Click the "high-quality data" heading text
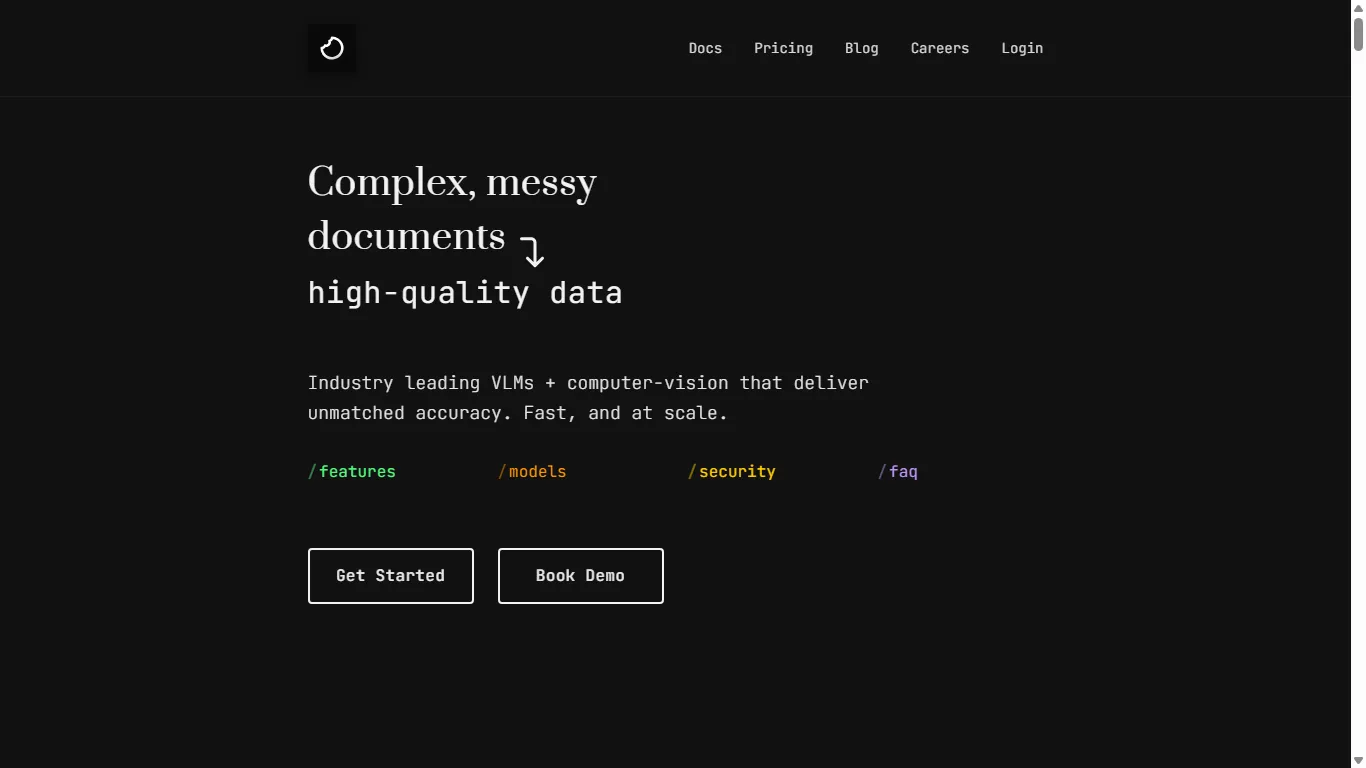Viewport: 1366px width, 768px height. pyautogui.click(x=465, y=293)
